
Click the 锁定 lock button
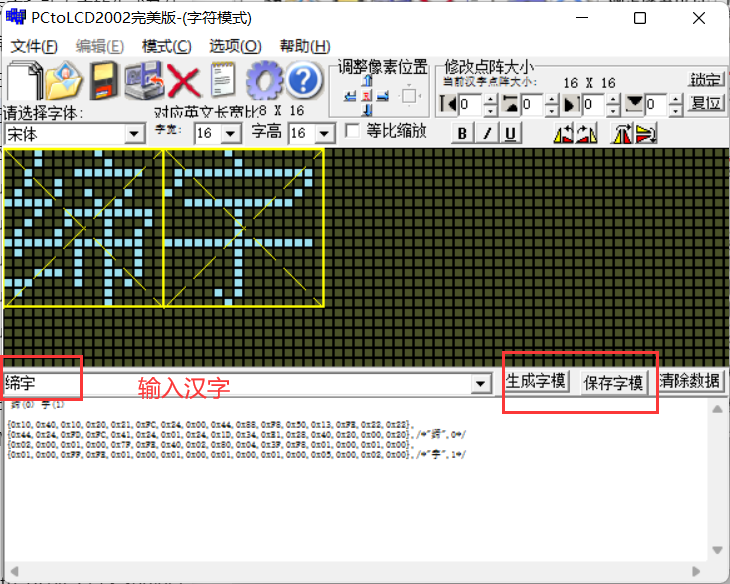[x=706, y=79]
